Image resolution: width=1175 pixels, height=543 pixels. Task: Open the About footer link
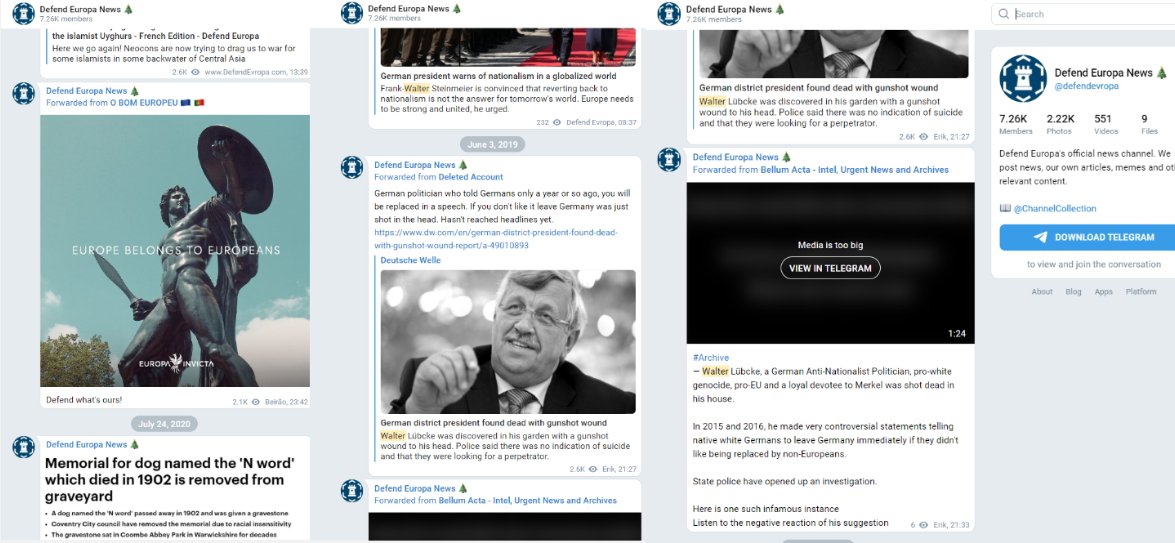1042,291
